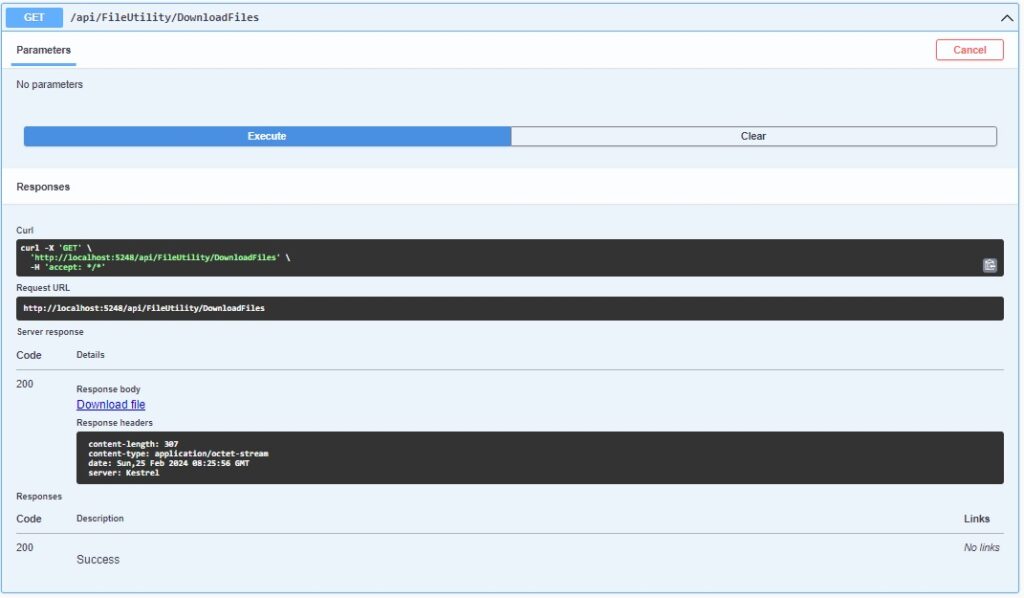Open the Download file link
The height and width of the screenshot is (598, 1024).
tap(111, 405)
